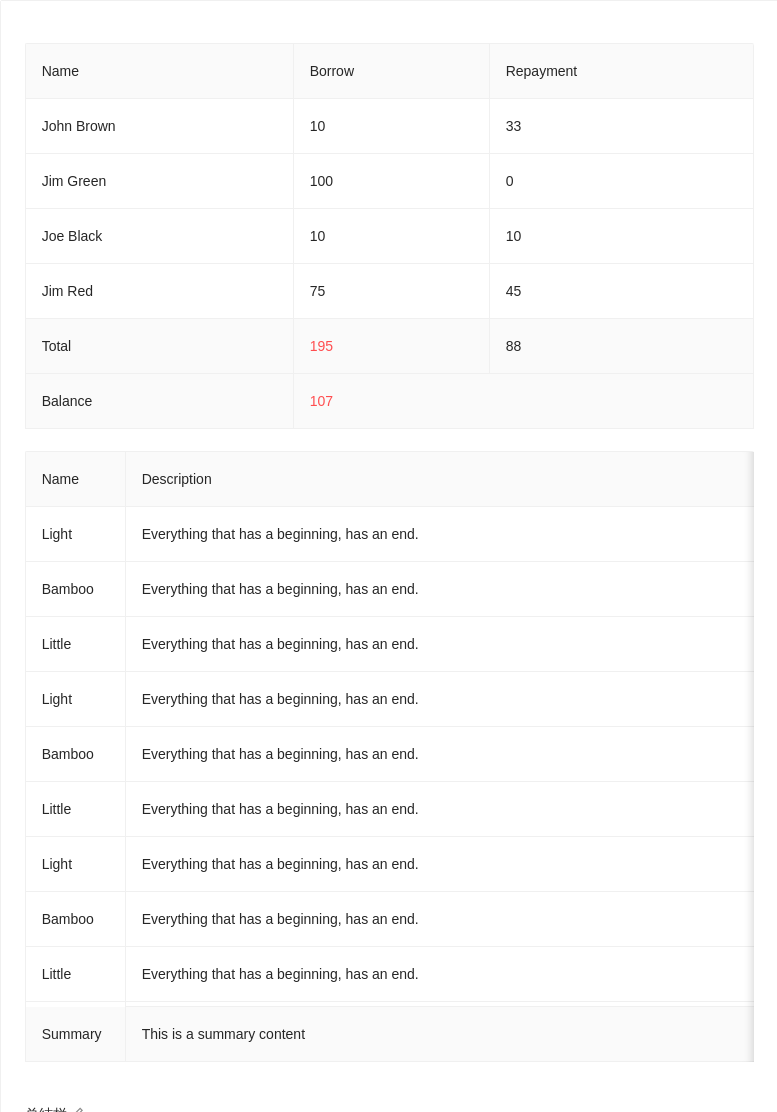Click the last Little row name cell
The width and height of the screenshot is (777, 1112).
57,974
